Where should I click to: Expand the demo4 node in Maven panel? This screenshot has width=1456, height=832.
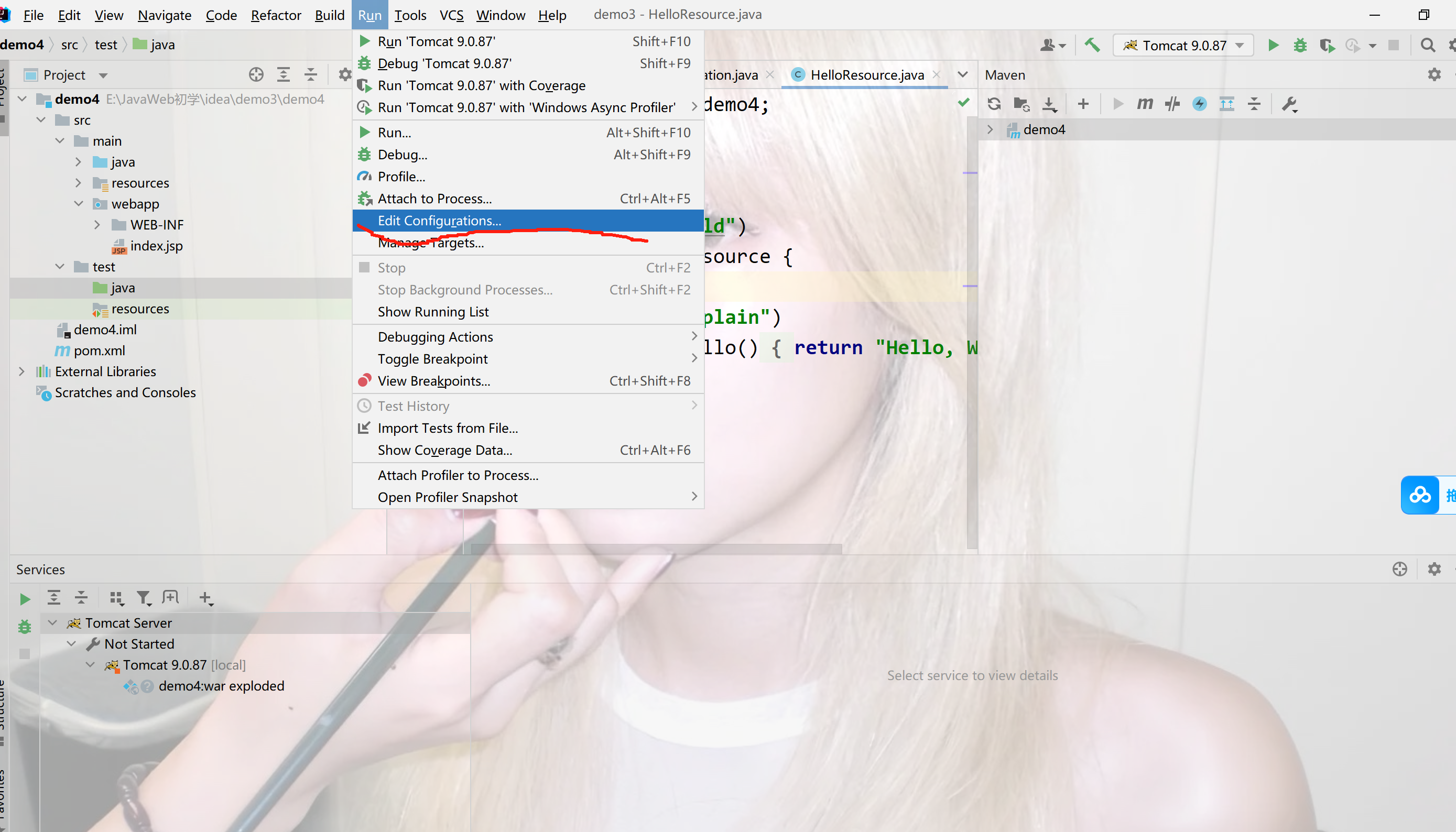pyautogui.click(x=990, y=130)
